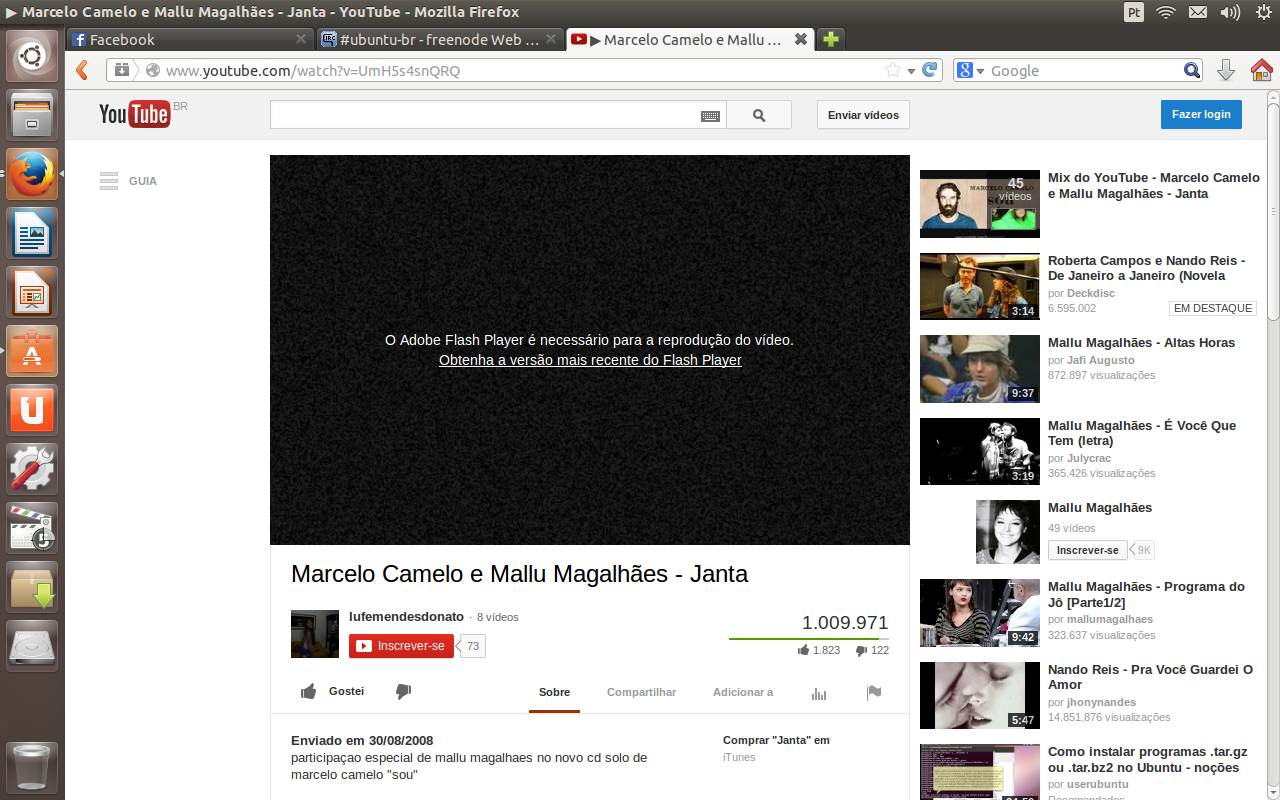Click Obtenha a versão mais recente link

tap(590, 360)
